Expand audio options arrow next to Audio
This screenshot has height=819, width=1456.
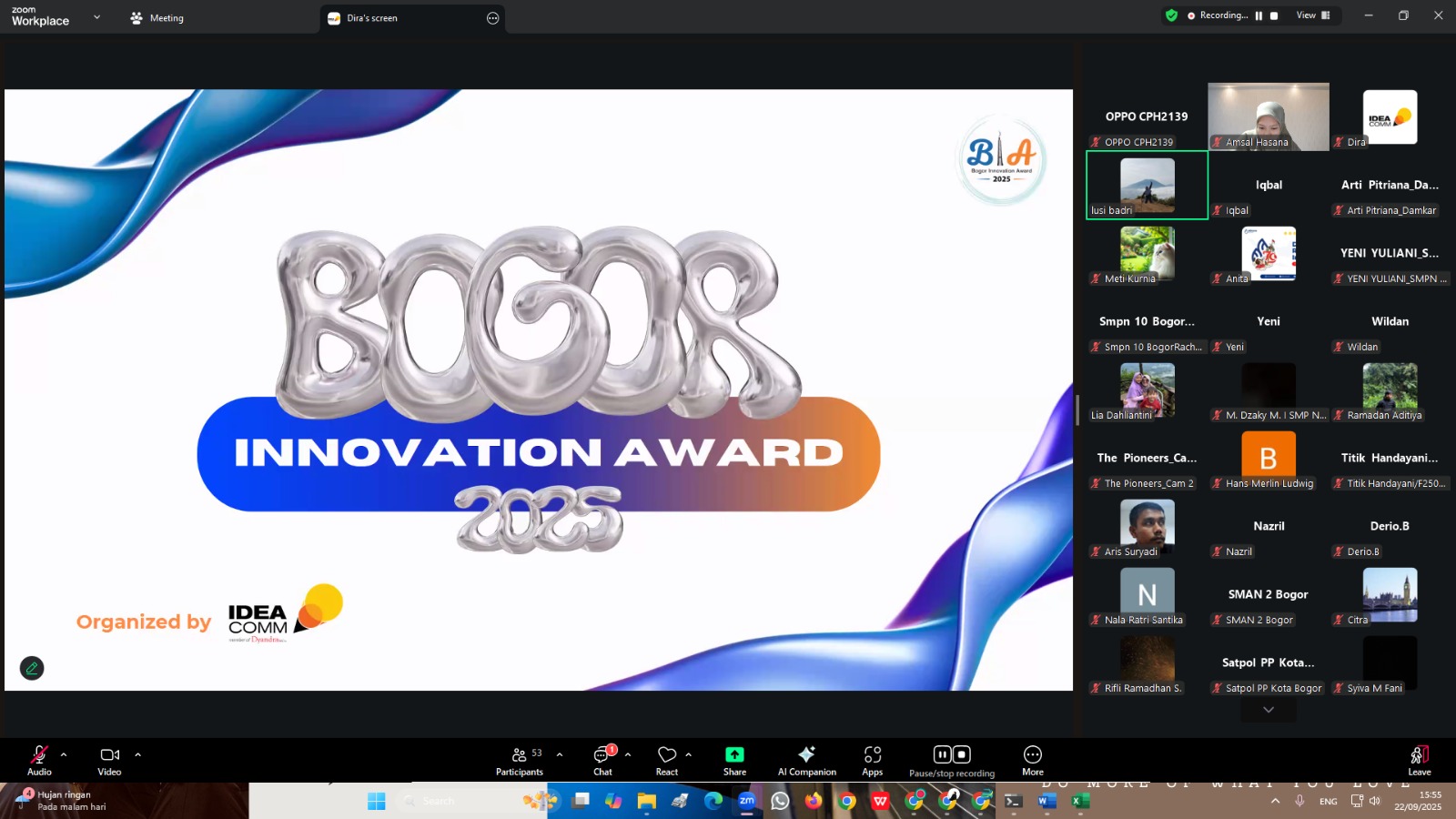click(x=64, y=754)
